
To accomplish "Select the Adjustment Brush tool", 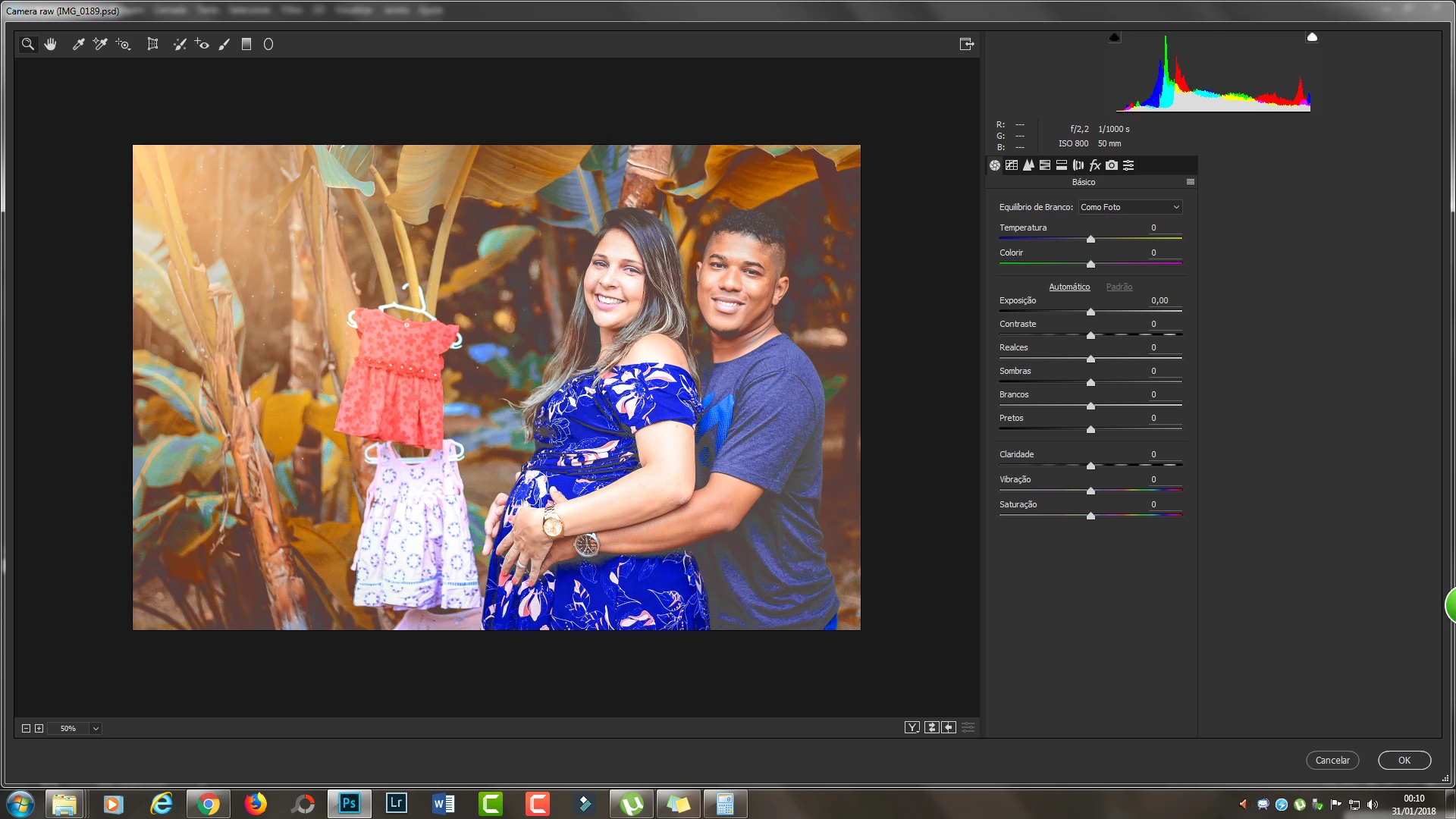I will [224, 44].
